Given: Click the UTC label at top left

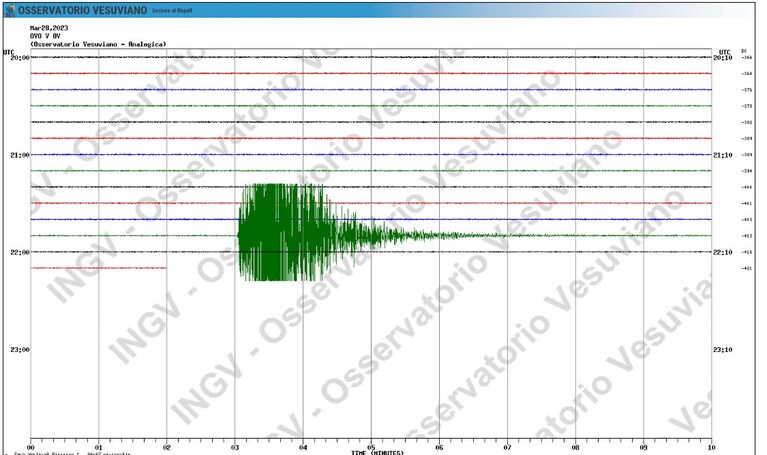Looking at the screenshot, I should (x=9, y=52).
